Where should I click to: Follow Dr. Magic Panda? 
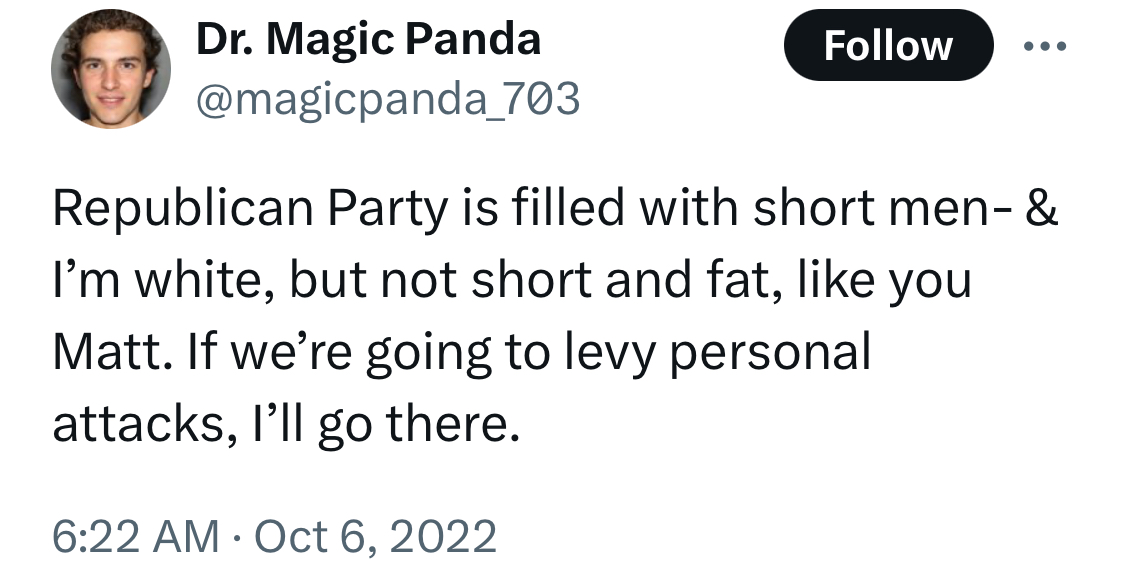888,45
